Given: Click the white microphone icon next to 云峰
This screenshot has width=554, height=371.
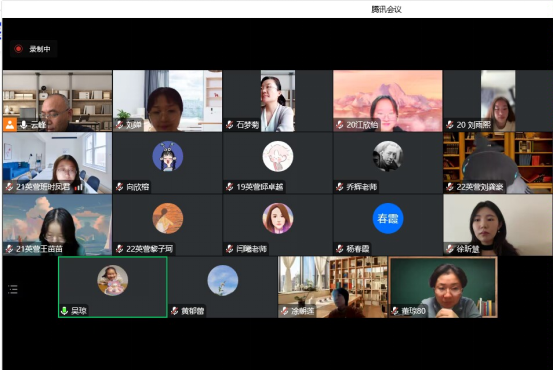Looking at the screenshot, I should 24,125.
